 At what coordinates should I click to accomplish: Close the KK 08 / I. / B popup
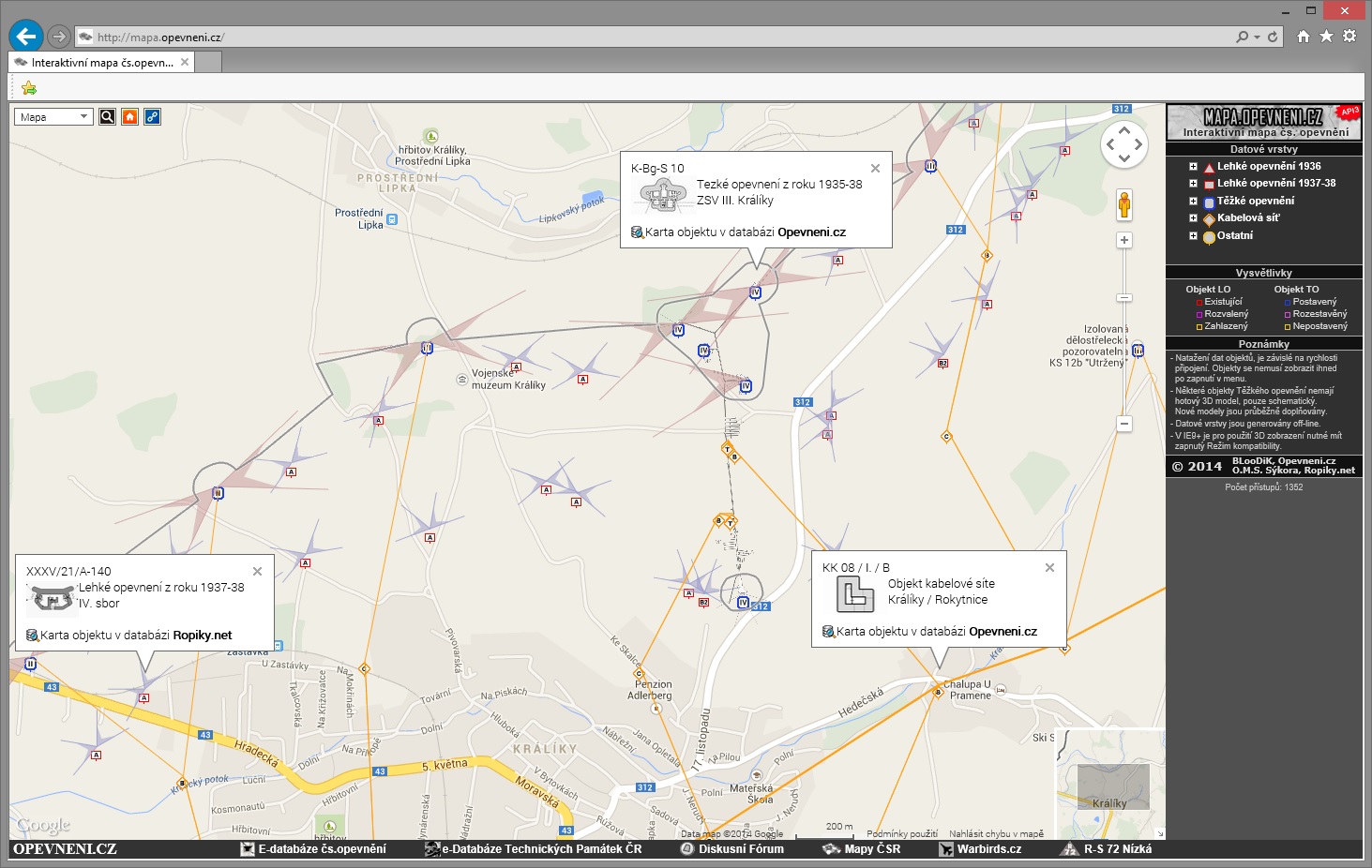[x=1049, y=568]
